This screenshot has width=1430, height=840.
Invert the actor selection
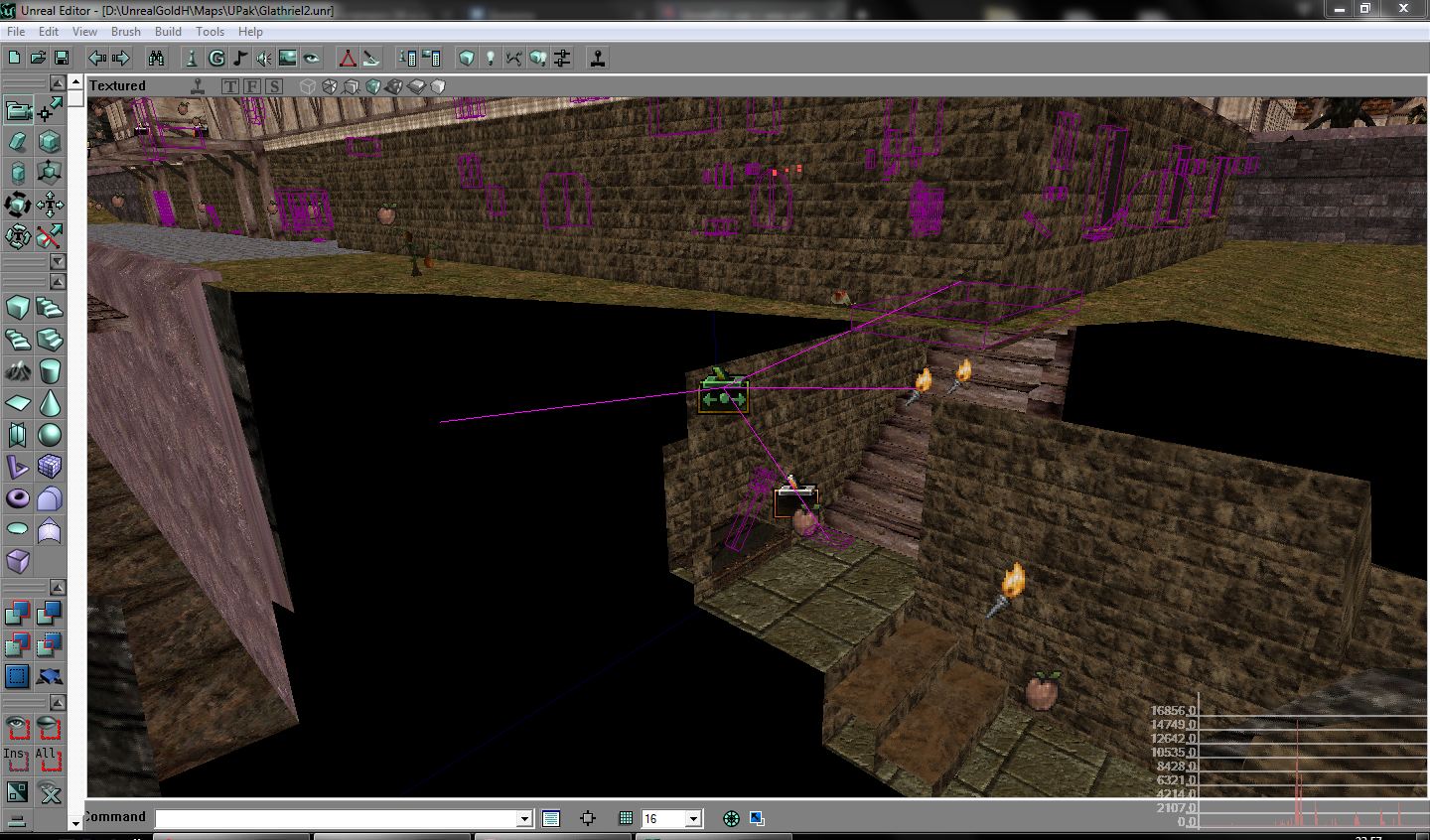pos(18,792)
